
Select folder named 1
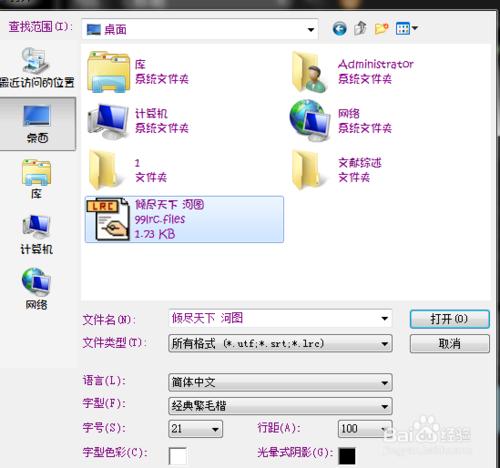pyautogui.click(x=128, y=170)
